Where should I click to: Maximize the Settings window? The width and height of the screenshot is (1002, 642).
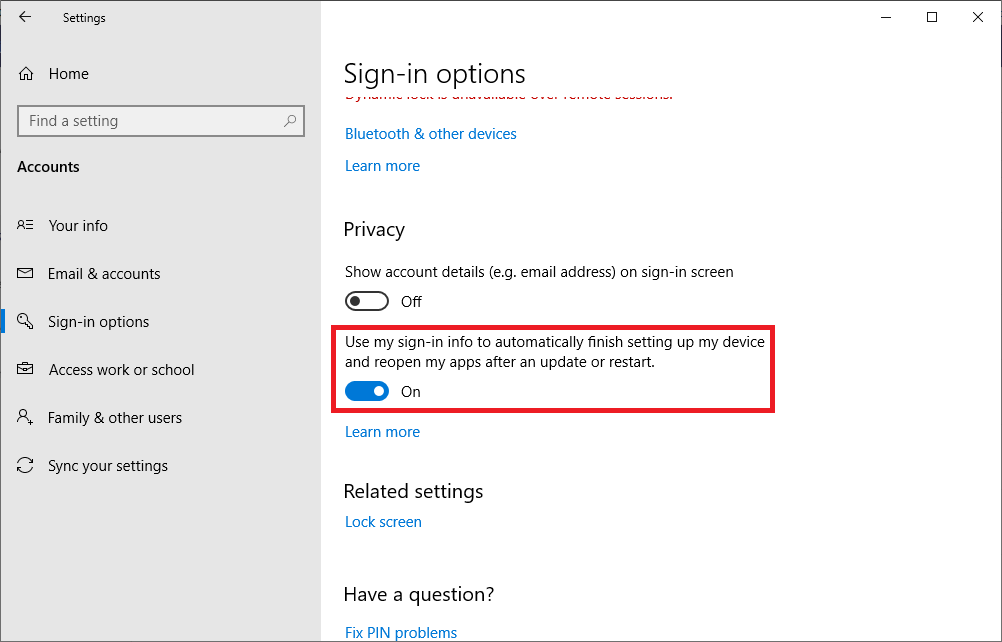pos(932,17)
